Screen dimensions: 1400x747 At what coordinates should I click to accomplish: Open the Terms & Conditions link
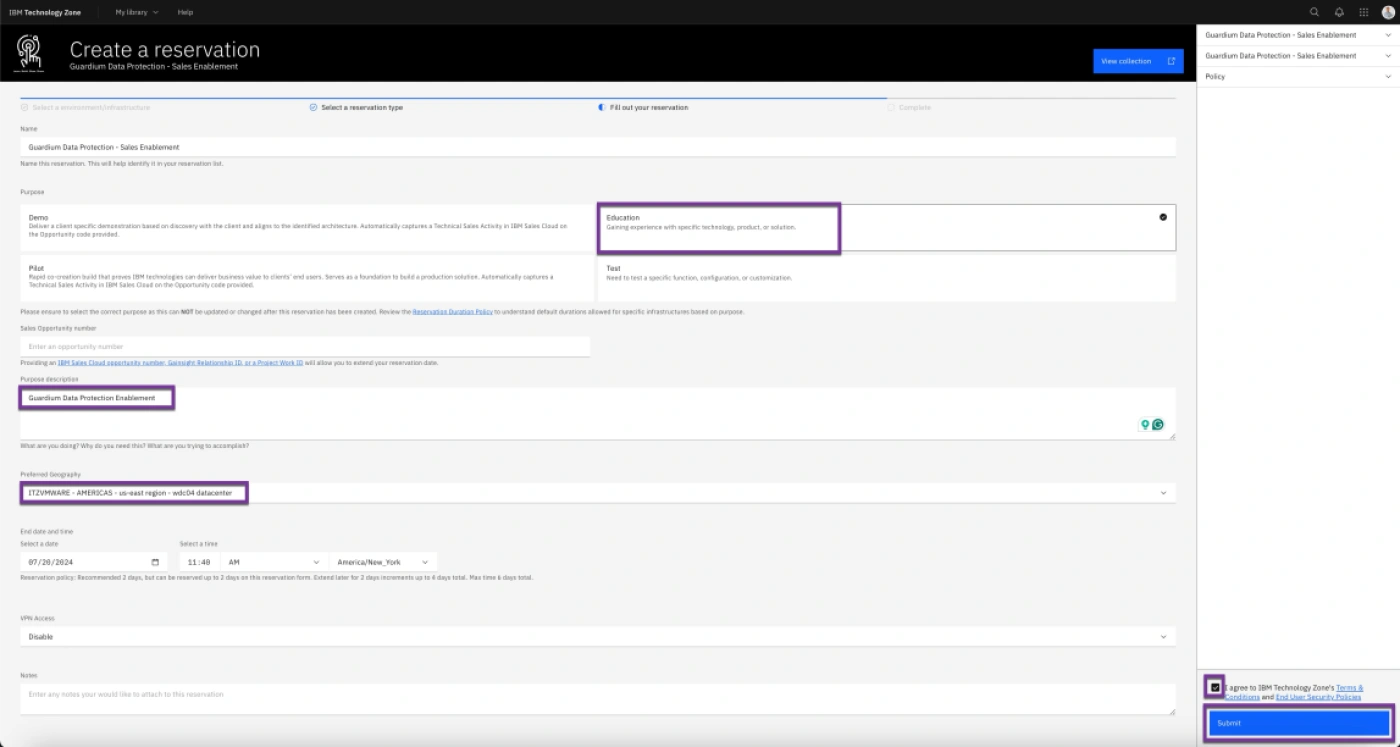(1293, 692)
